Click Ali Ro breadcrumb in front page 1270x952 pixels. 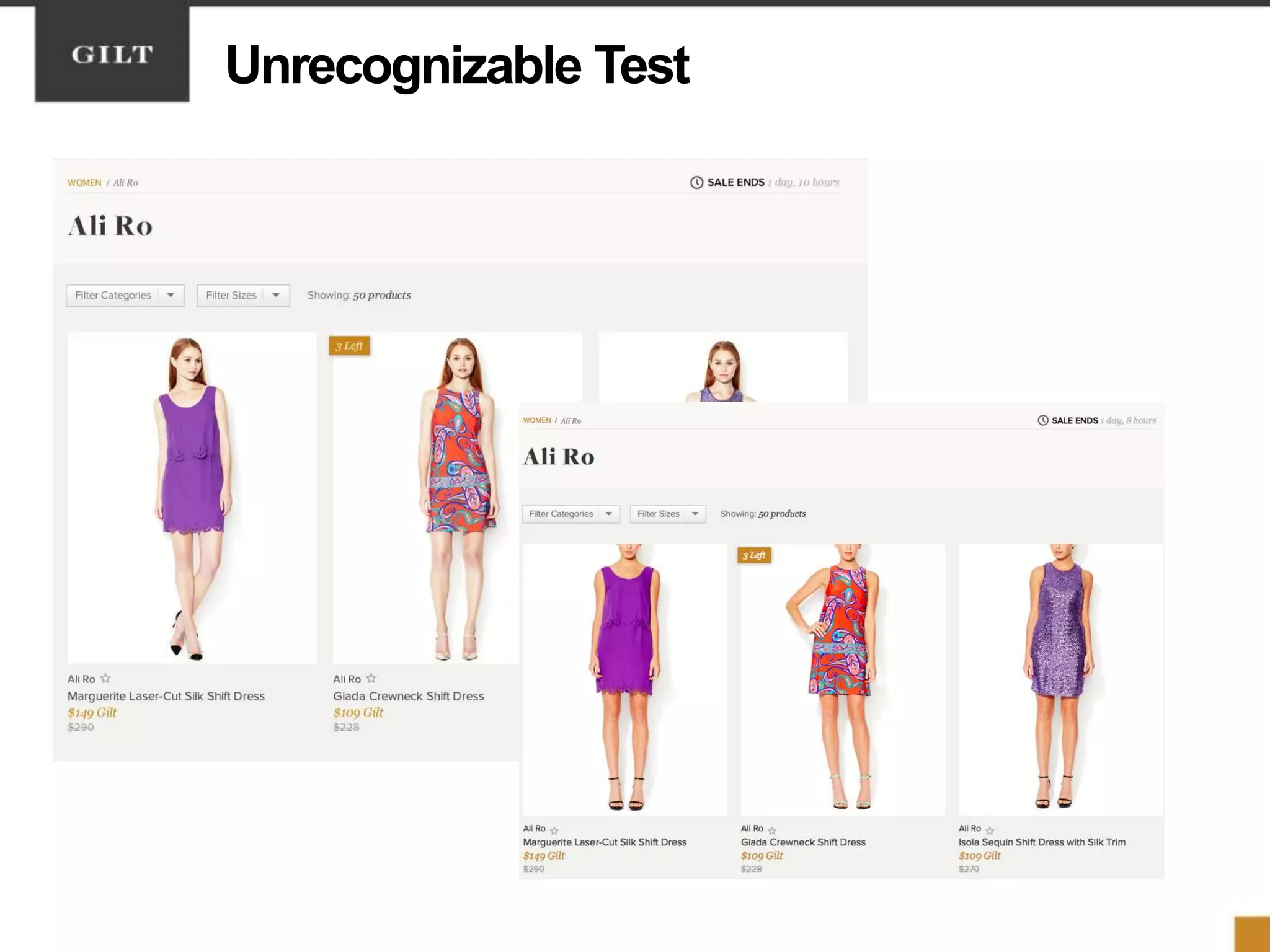[x=571, y=421]
